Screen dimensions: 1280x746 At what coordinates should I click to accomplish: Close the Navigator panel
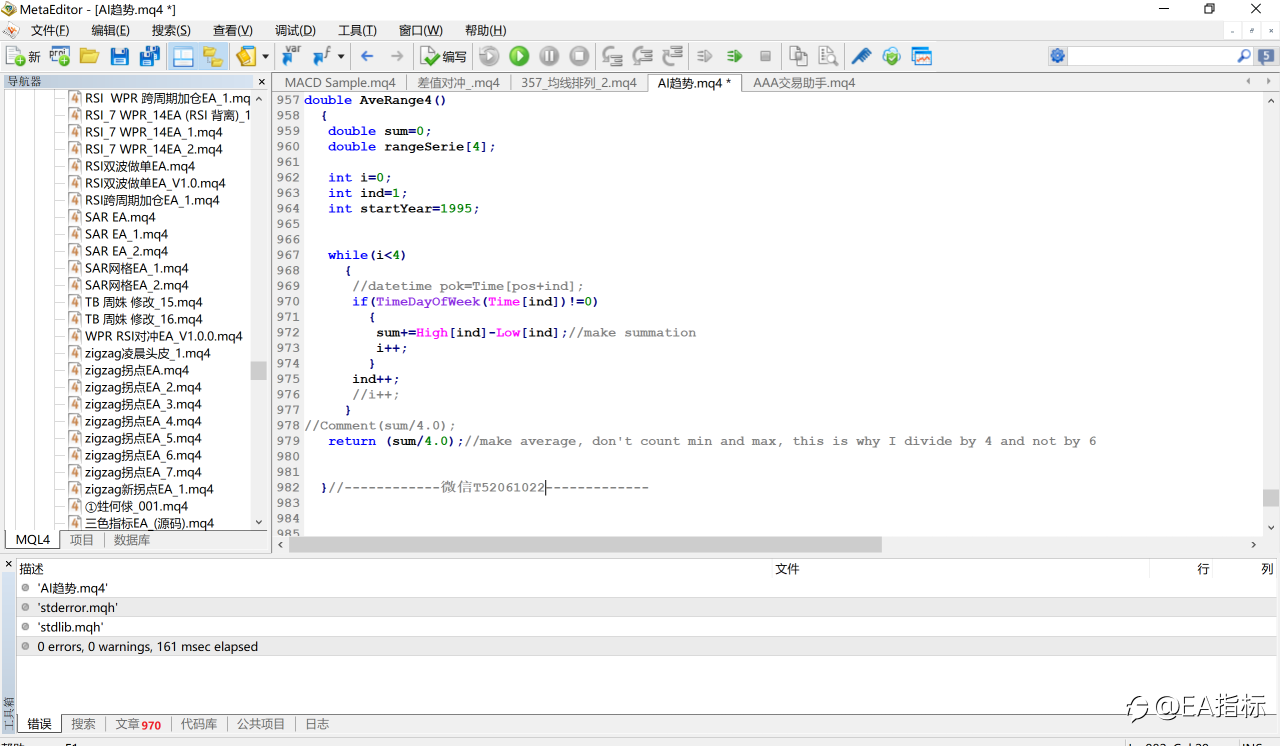coord(262,82)
